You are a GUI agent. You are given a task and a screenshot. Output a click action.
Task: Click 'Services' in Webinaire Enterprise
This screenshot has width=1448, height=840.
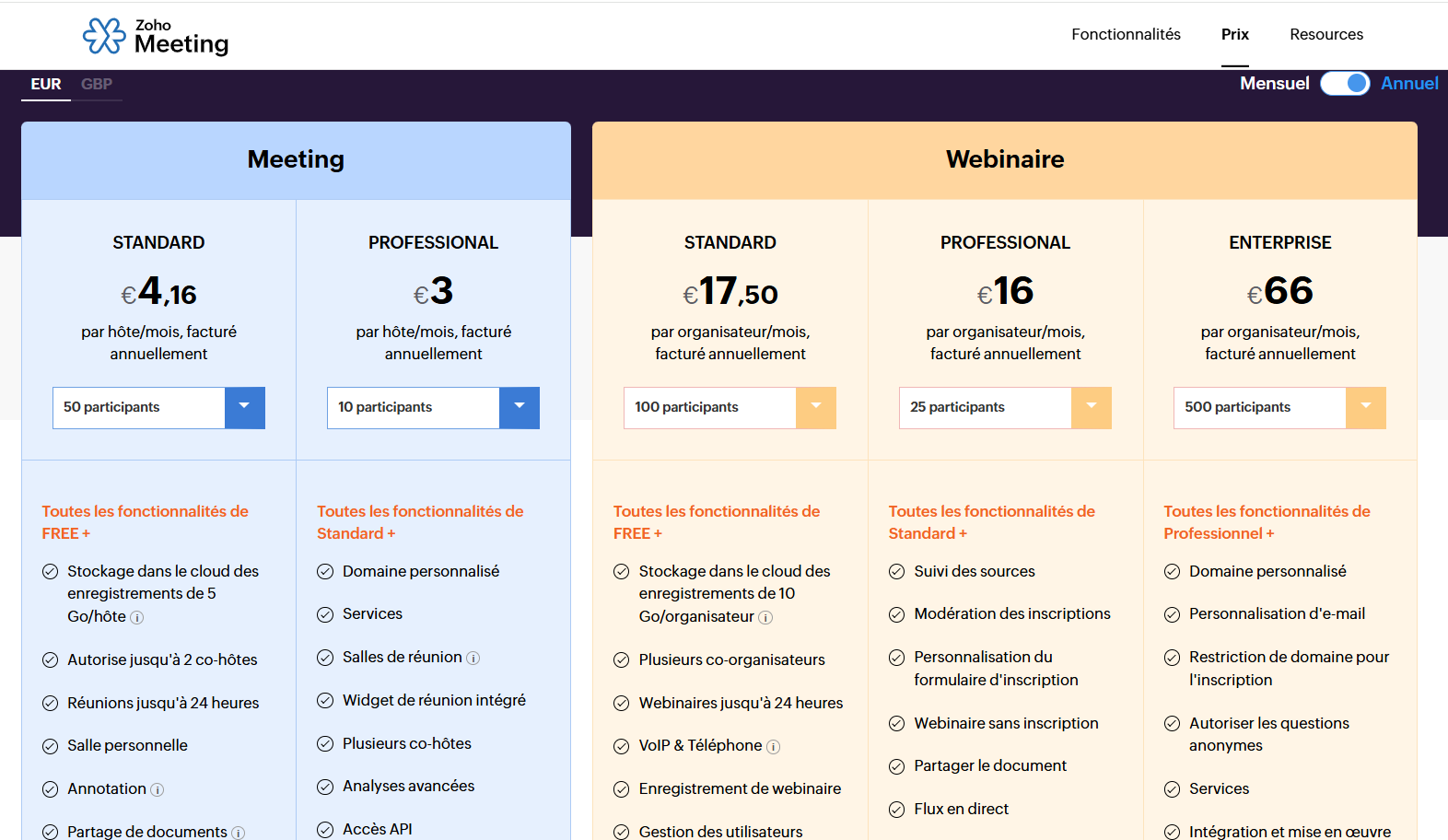[1219, 789]
